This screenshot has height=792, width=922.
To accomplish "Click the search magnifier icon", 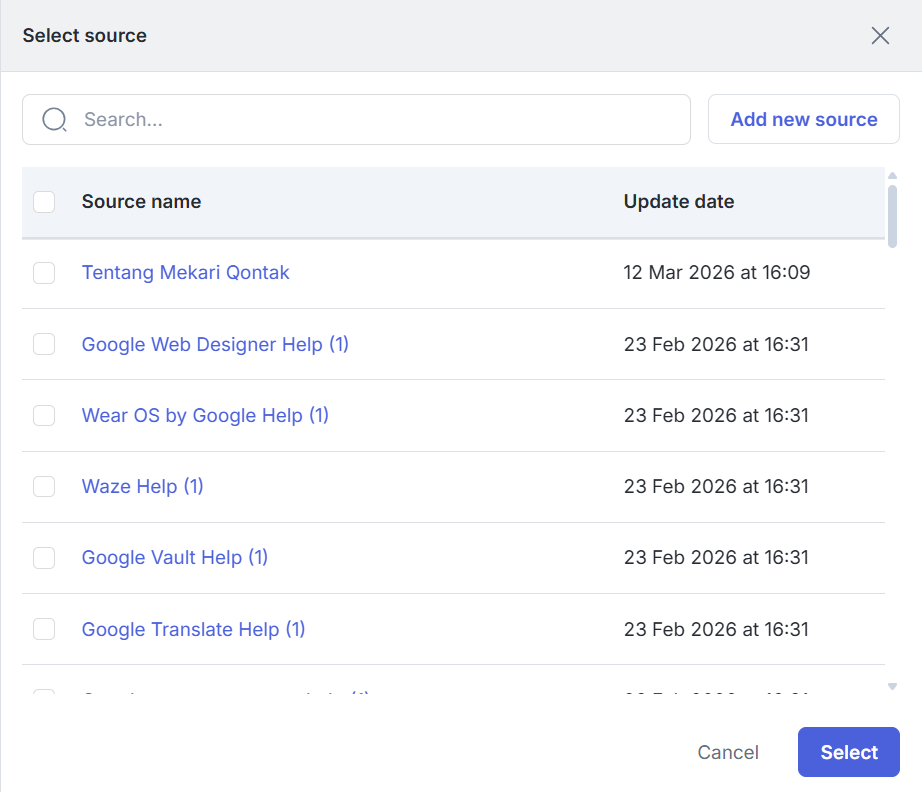I will point(55,120).
